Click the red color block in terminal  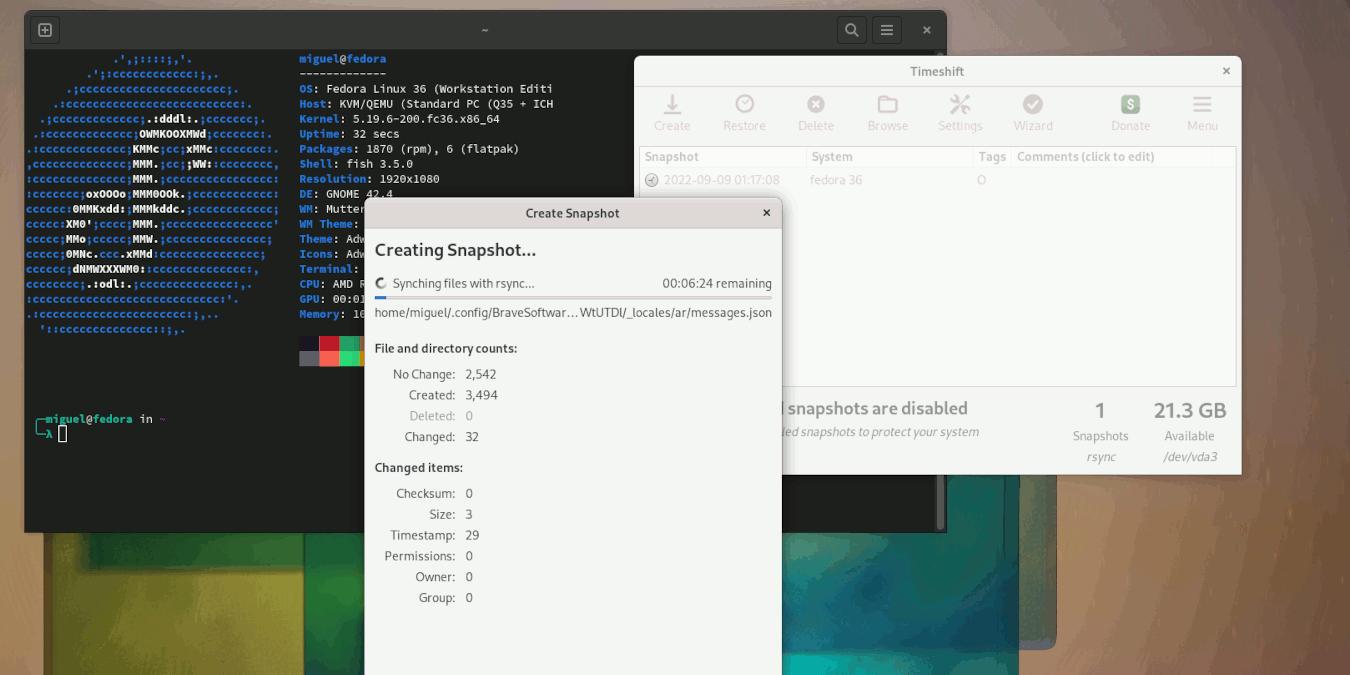[x=329, y=343]
